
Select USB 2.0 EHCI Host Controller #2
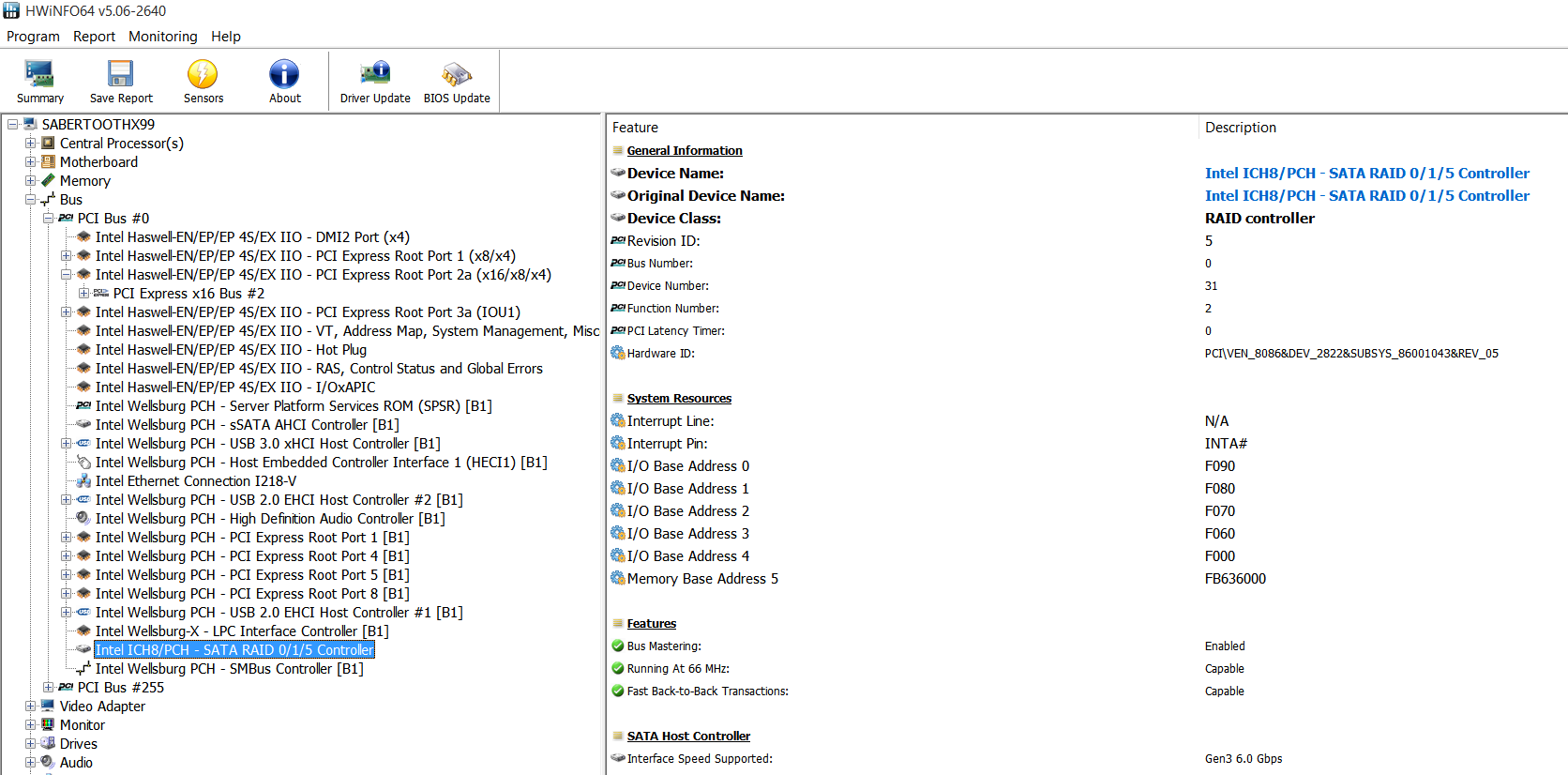pos(279,500)
